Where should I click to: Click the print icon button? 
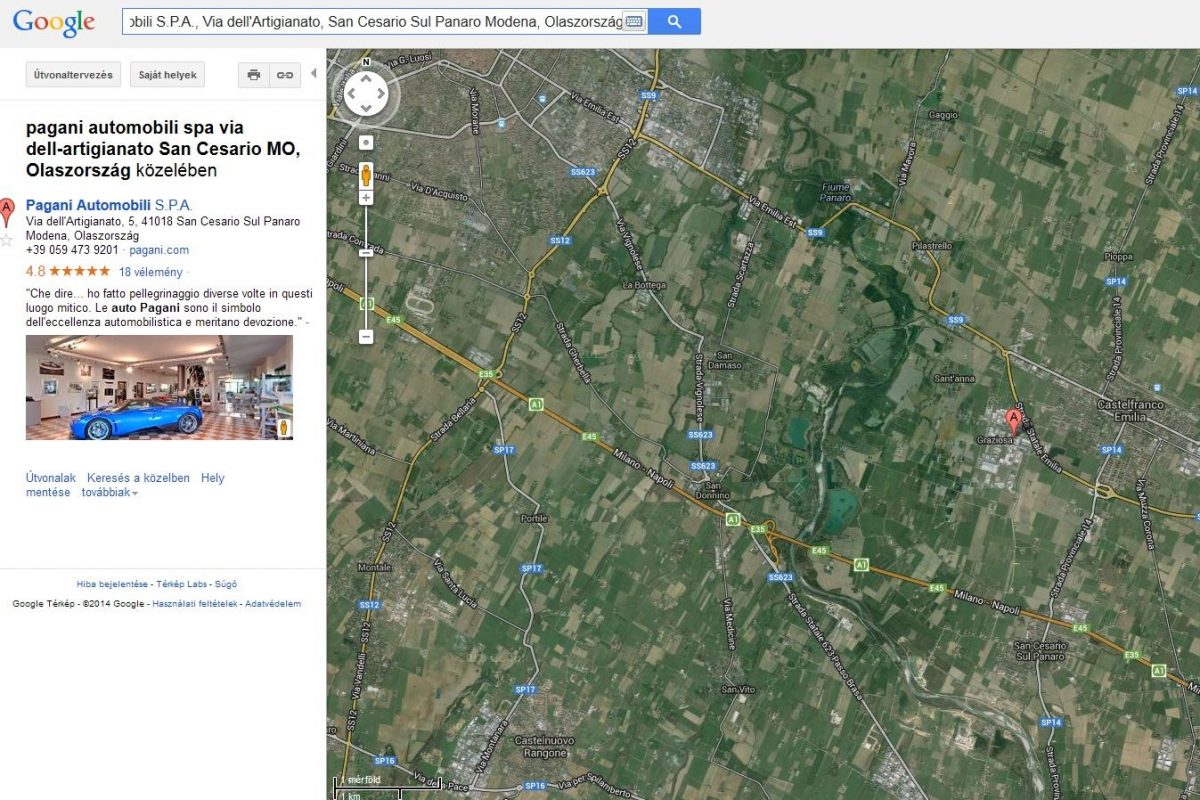254,75
